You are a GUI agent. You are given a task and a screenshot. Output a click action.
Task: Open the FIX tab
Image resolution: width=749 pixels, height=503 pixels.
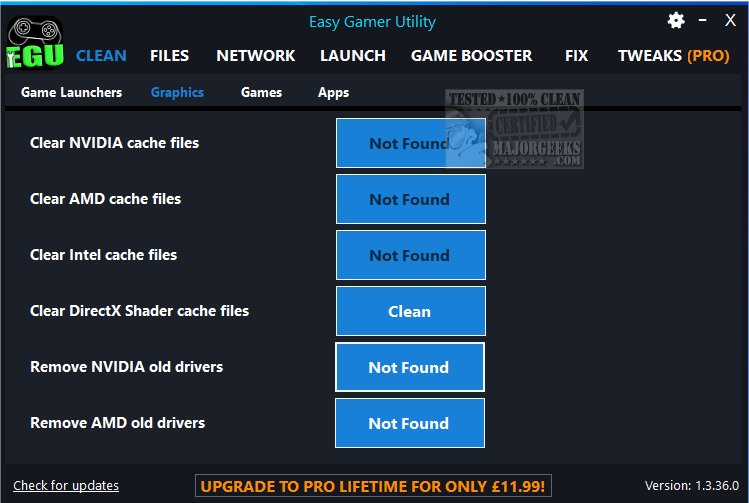pos(576,56)
